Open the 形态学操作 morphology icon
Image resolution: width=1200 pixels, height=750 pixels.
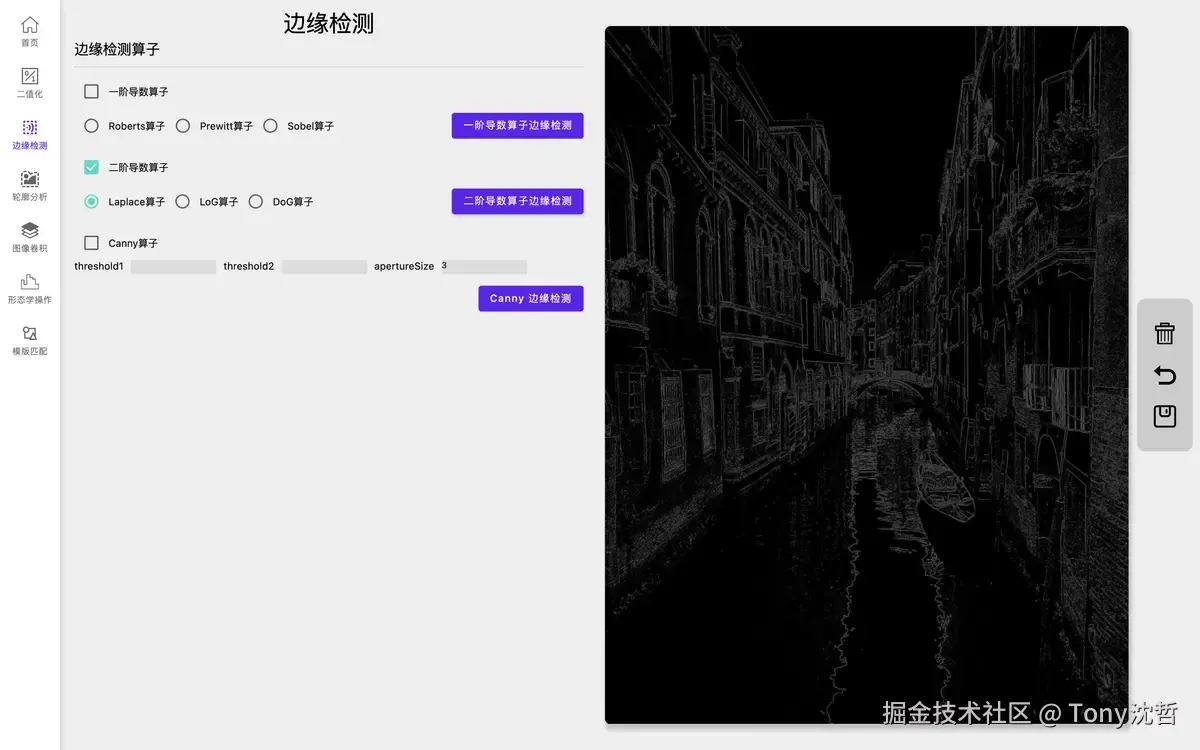(x=29, y=288)
